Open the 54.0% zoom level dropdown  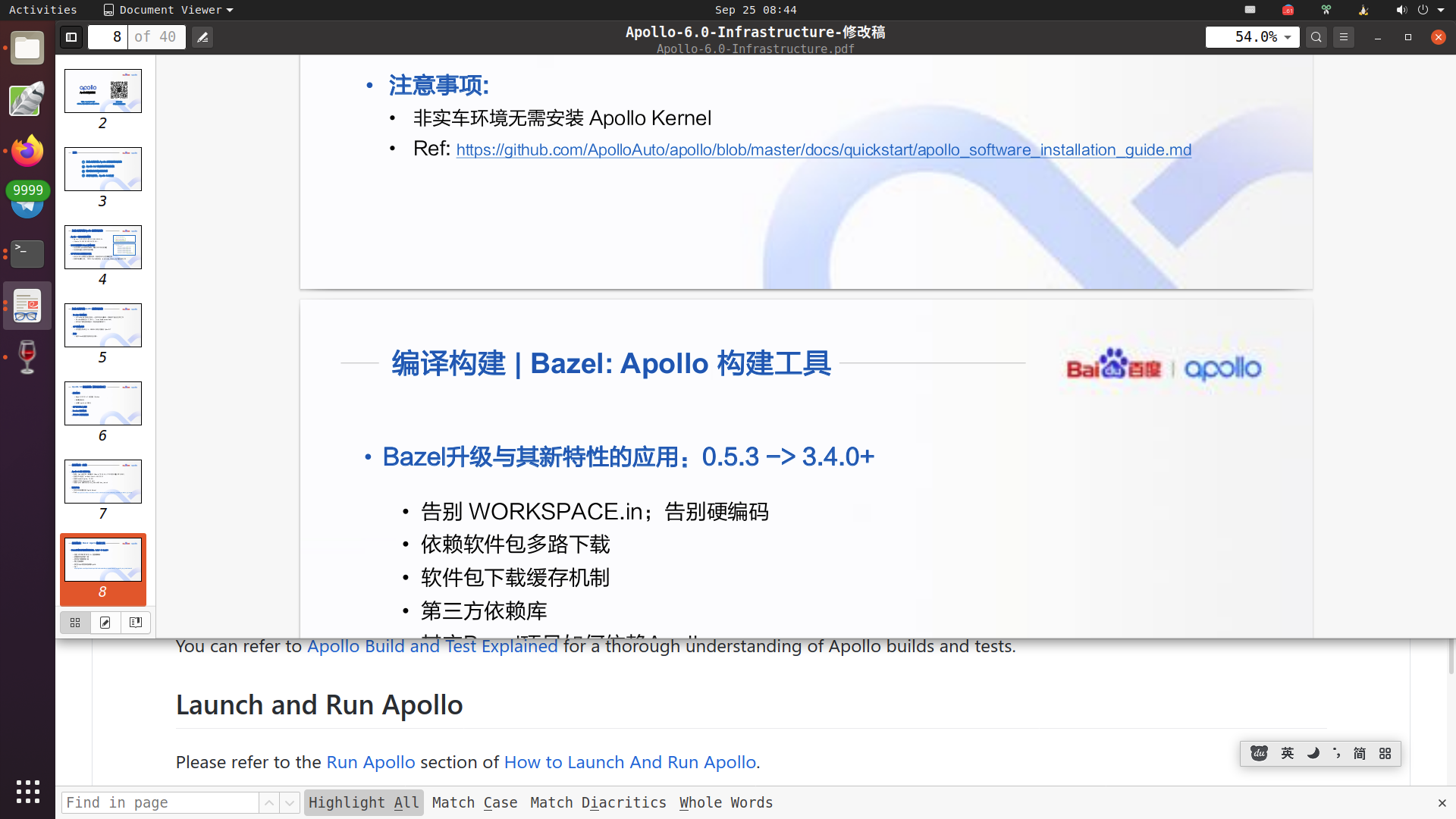click(x=1252, y=37)
